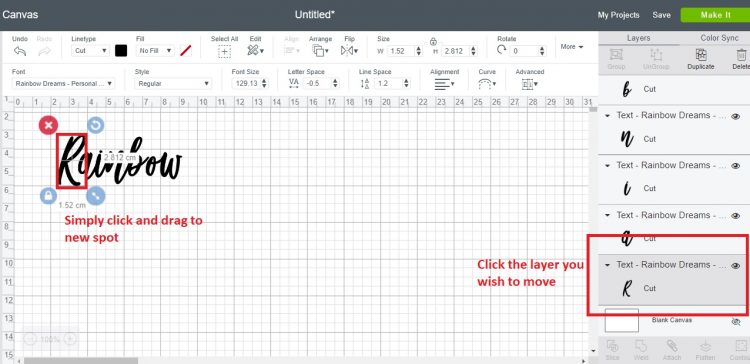Open the Fill No Fill dropdown
This screenshot has width=750, height=364.
[155, 50]
